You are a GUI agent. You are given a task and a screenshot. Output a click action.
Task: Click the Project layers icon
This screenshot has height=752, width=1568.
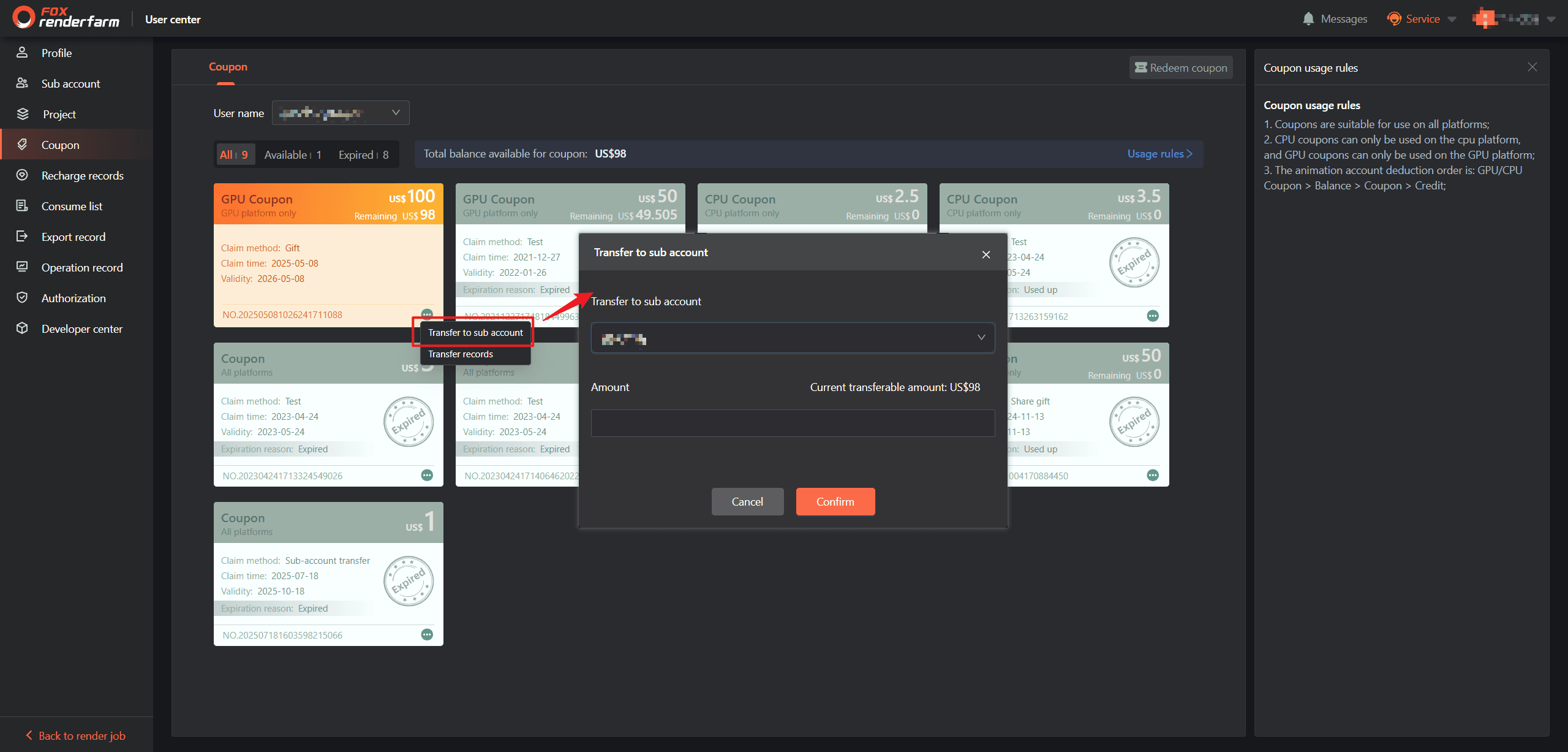coord(23,114)
